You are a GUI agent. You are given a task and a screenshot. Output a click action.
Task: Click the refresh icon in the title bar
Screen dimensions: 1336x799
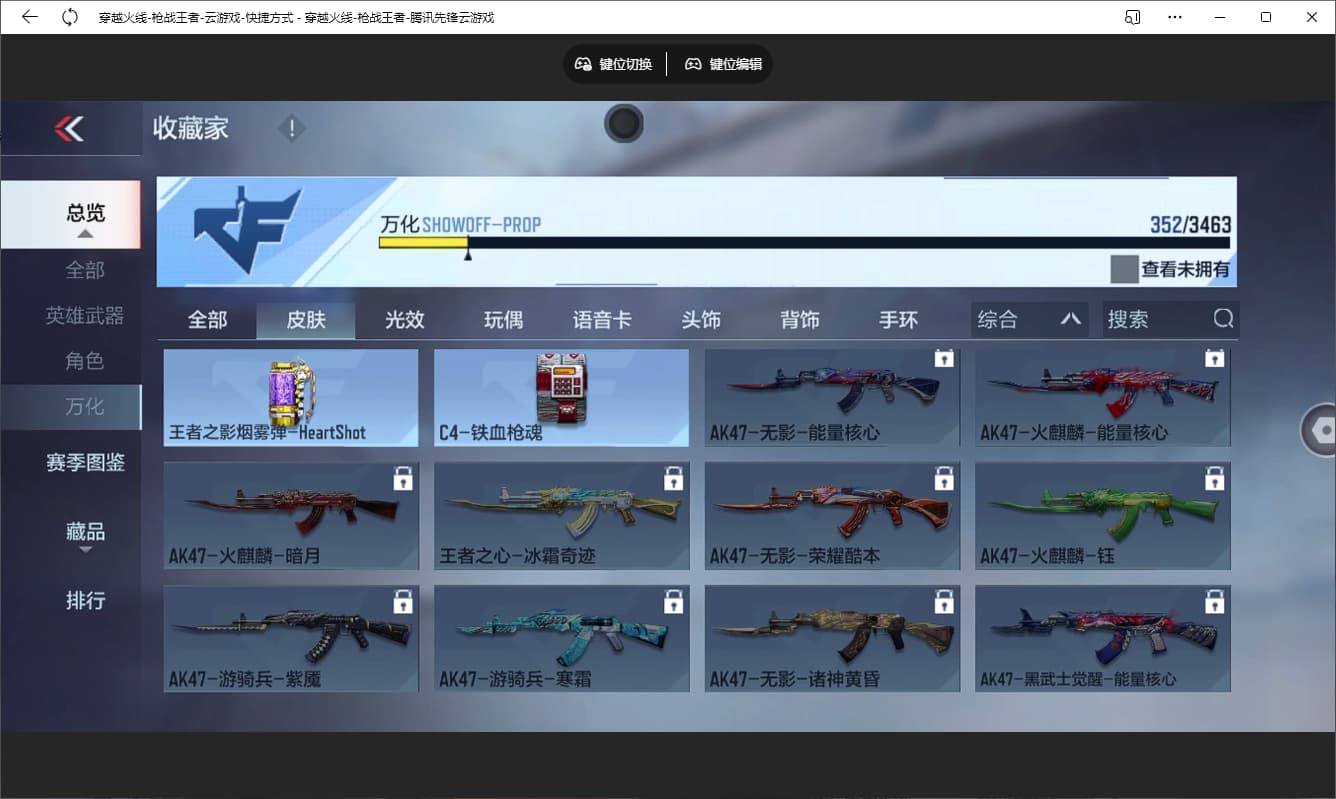point(68,16)
